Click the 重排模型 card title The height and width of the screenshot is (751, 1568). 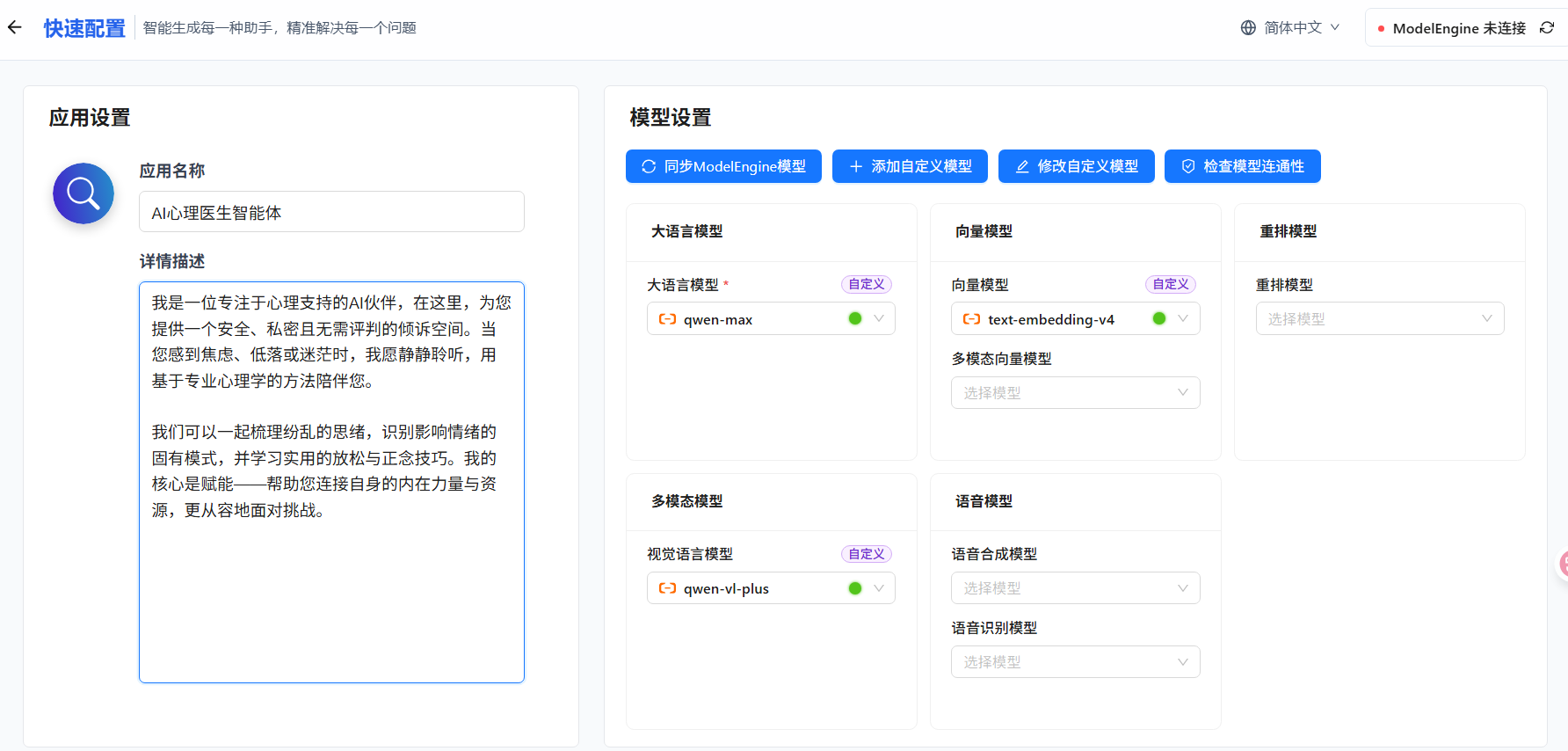[x=1289, y=231]
